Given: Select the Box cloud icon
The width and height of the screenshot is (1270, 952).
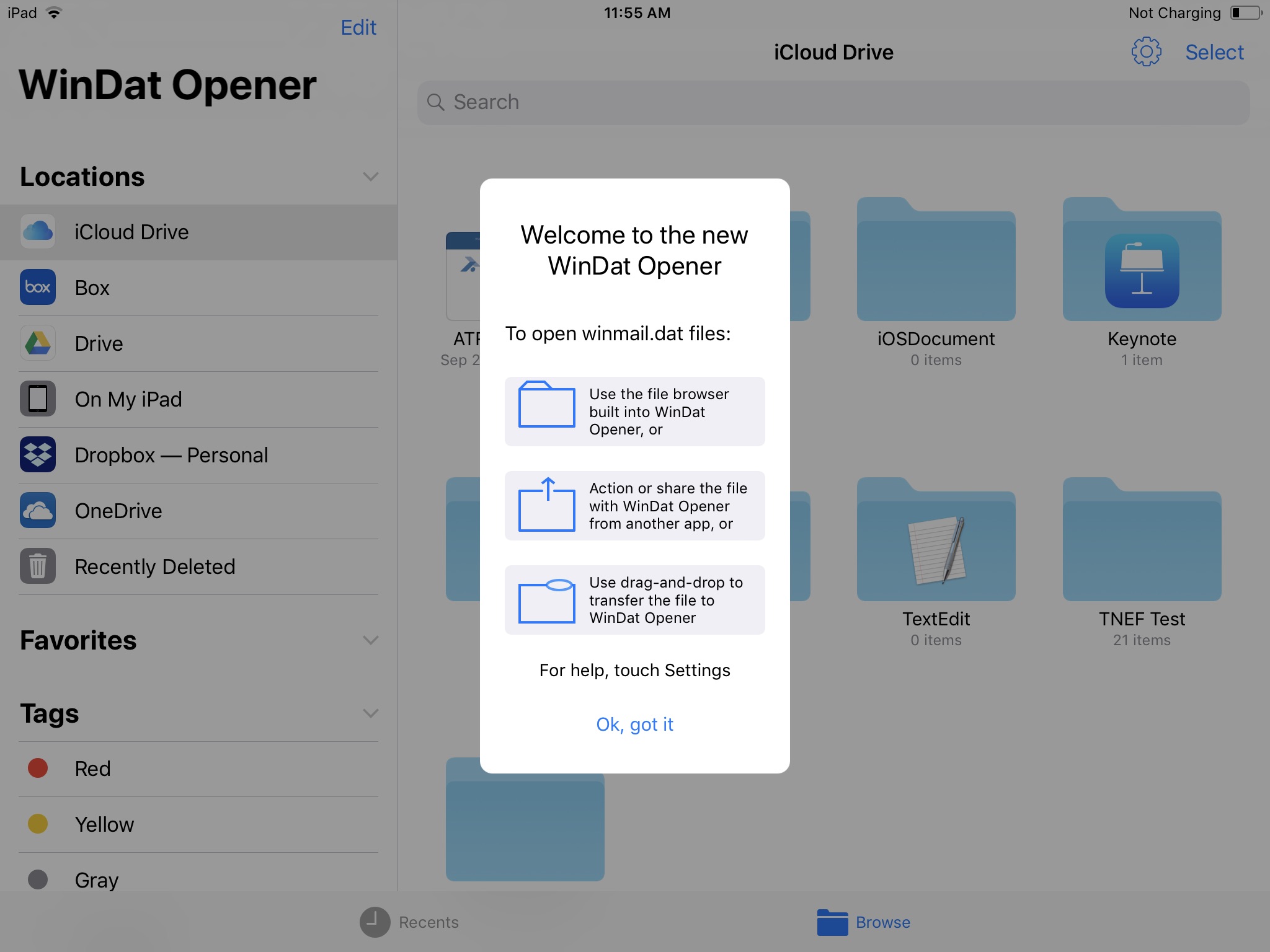Looking at the screenshot, I should (38, 288).
